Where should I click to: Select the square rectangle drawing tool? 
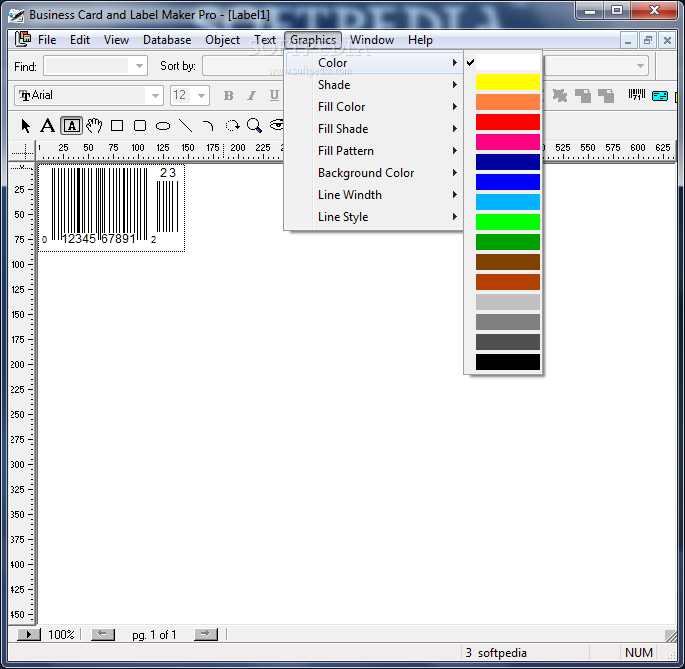[x=117, y=126]
